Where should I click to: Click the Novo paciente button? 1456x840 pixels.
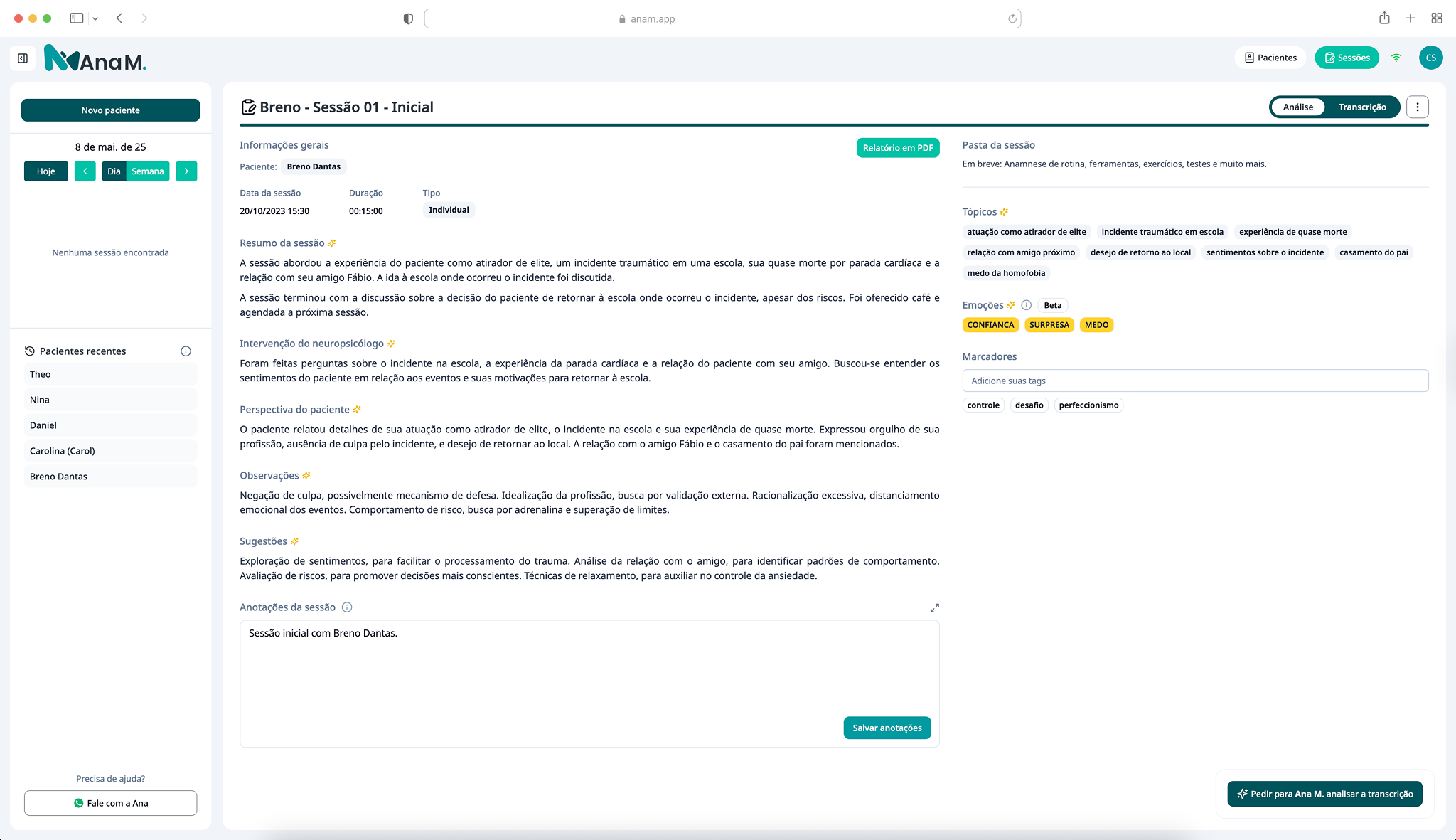[110, 110]
